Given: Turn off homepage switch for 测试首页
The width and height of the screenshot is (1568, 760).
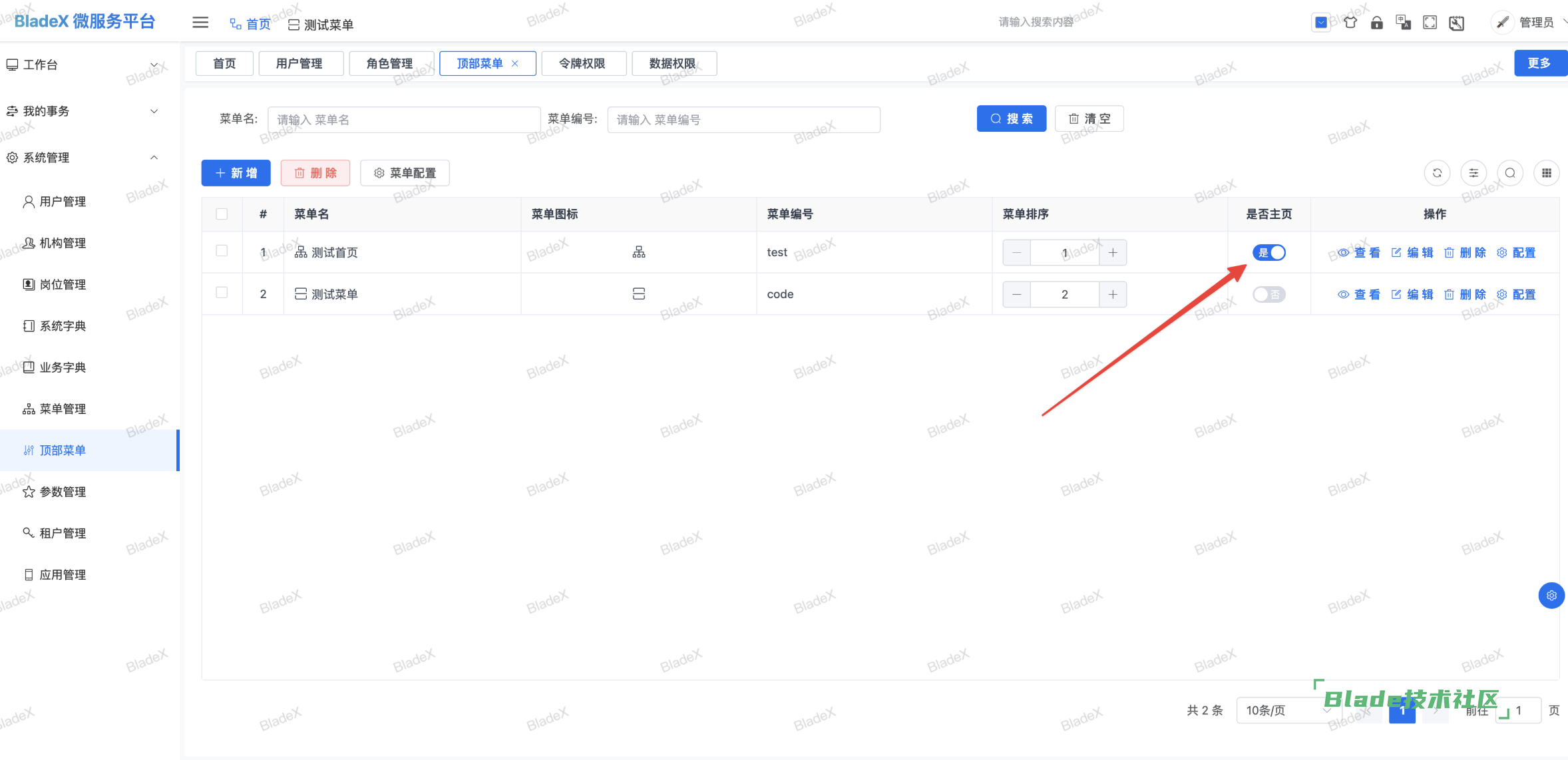Looking at the screenshot, I should tap(1269, 253).
